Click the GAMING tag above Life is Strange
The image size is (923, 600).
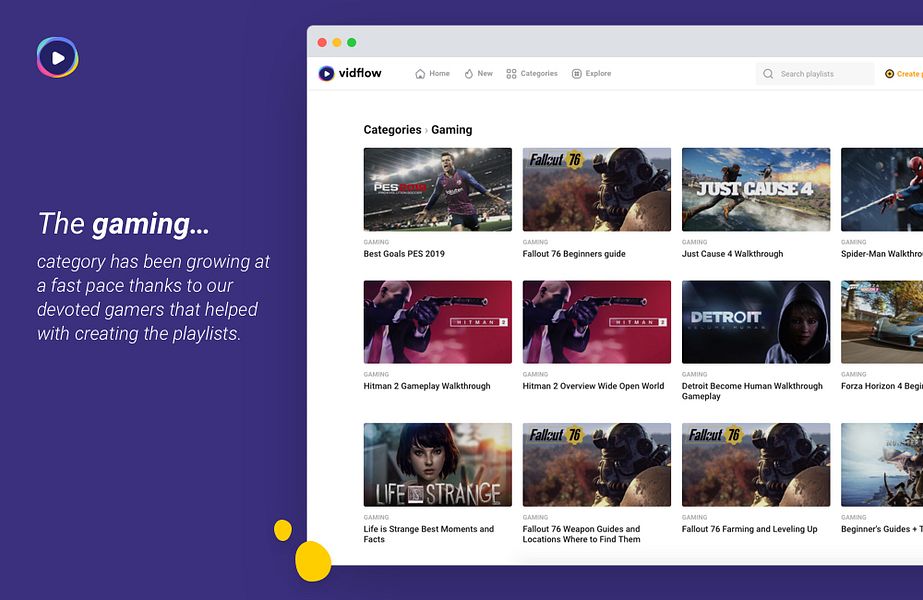(376, 518)
